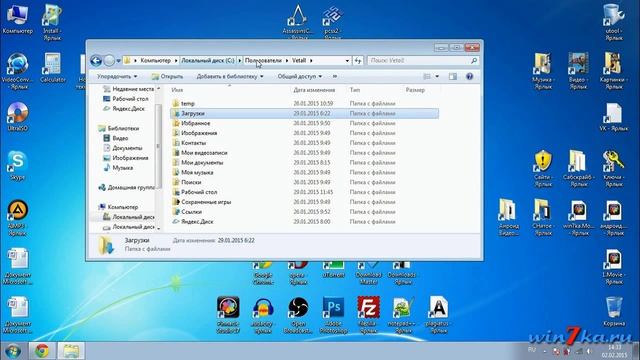Select Рабочий стол in navigation pane
The width and height of the screenshot is (640, 360).
[126, 99]
